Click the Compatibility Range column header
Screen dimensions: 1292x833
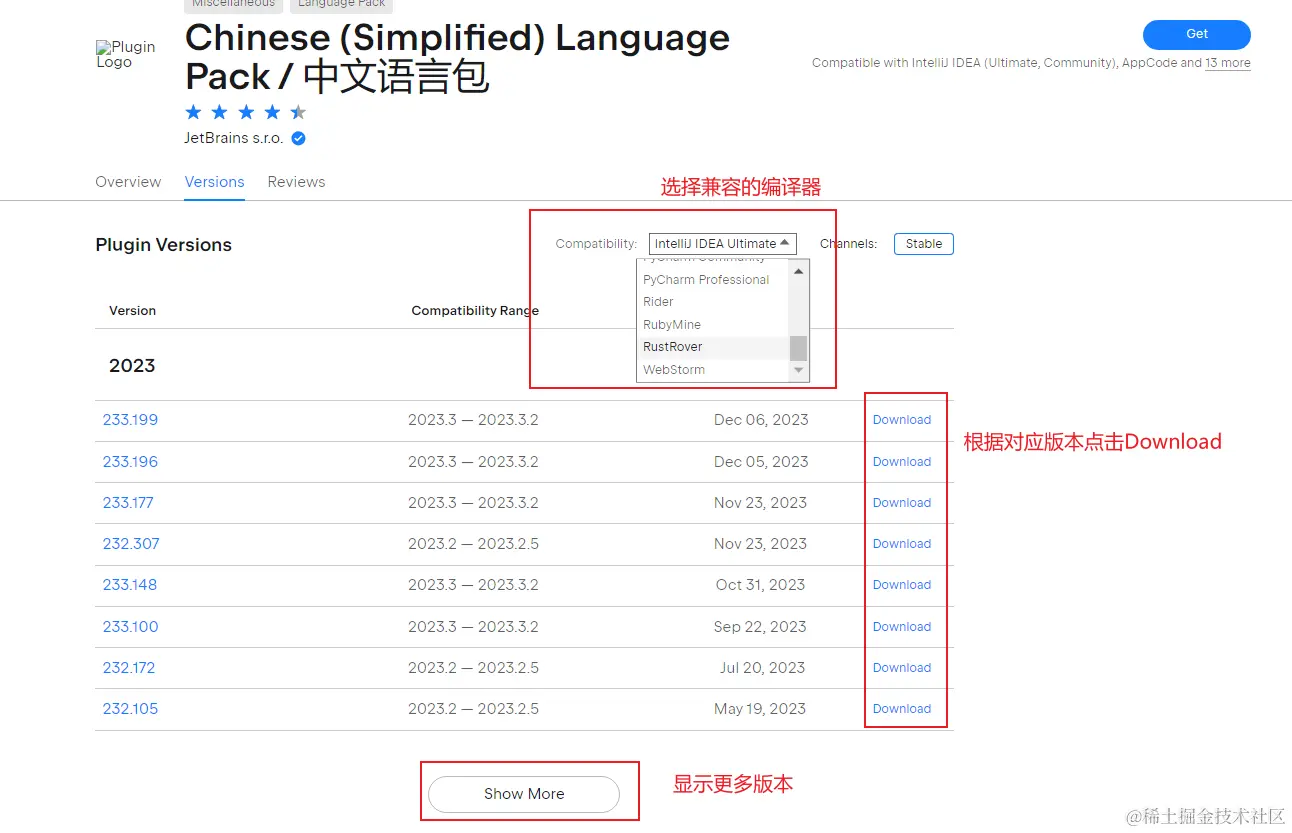[x=475, y=311]
